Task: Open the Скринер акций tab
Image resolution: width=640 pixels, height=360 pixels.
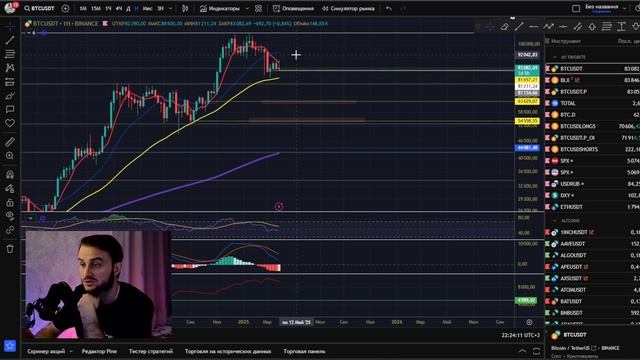Action: [x=46, y=351]
